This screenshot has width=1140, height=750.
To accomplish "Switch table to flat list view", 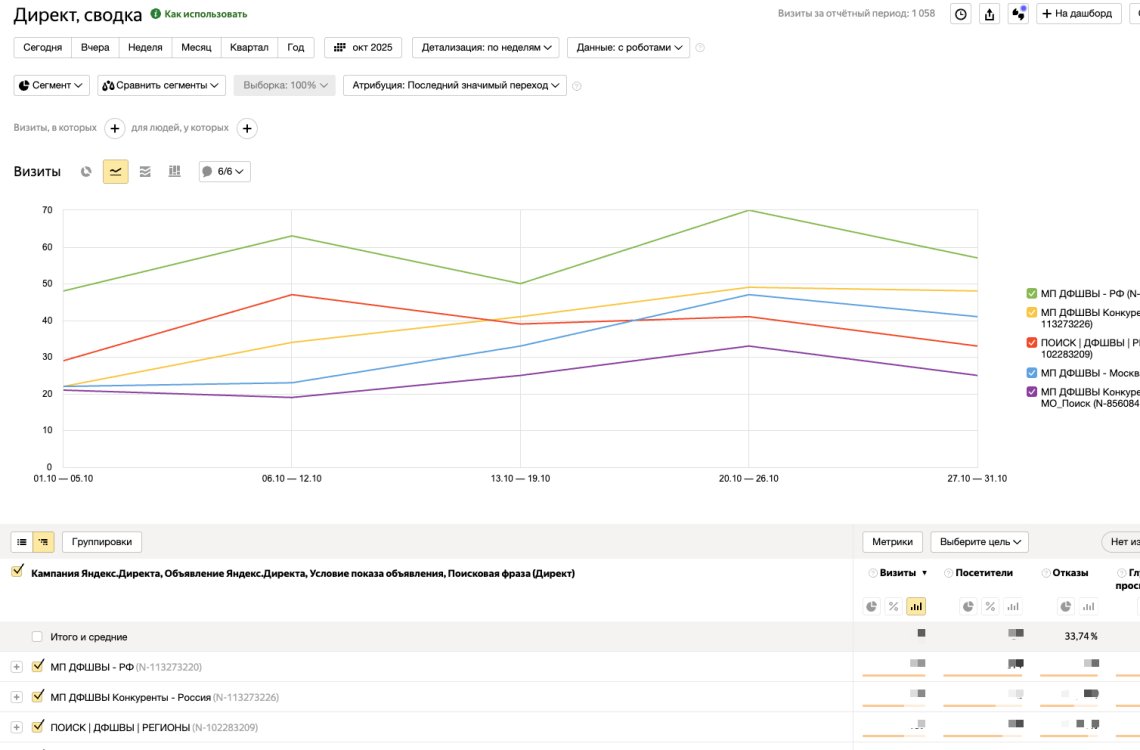I will tap(22, 541).
